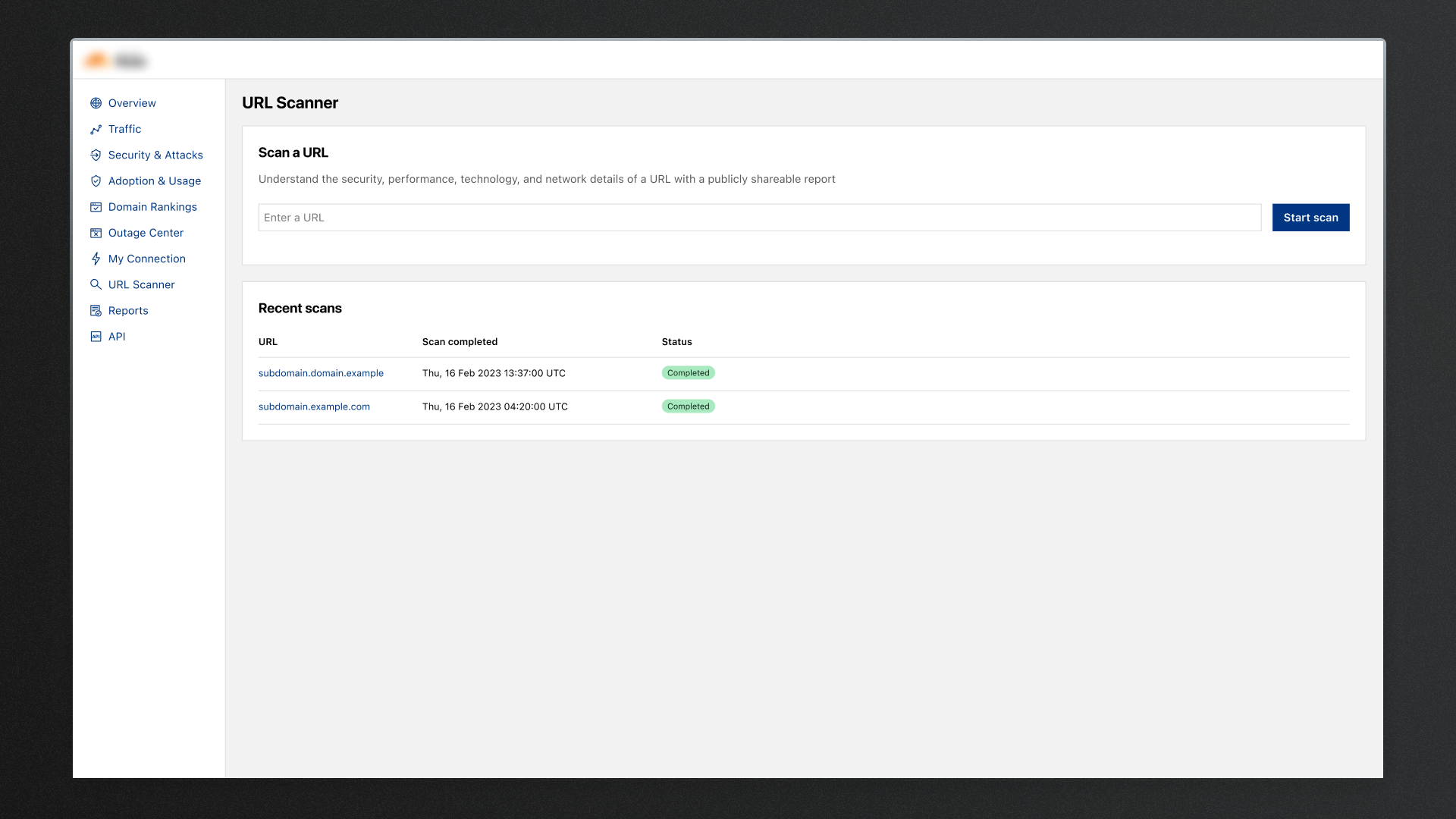Open the subdomain.domain.example scan report

click(321, 373)
